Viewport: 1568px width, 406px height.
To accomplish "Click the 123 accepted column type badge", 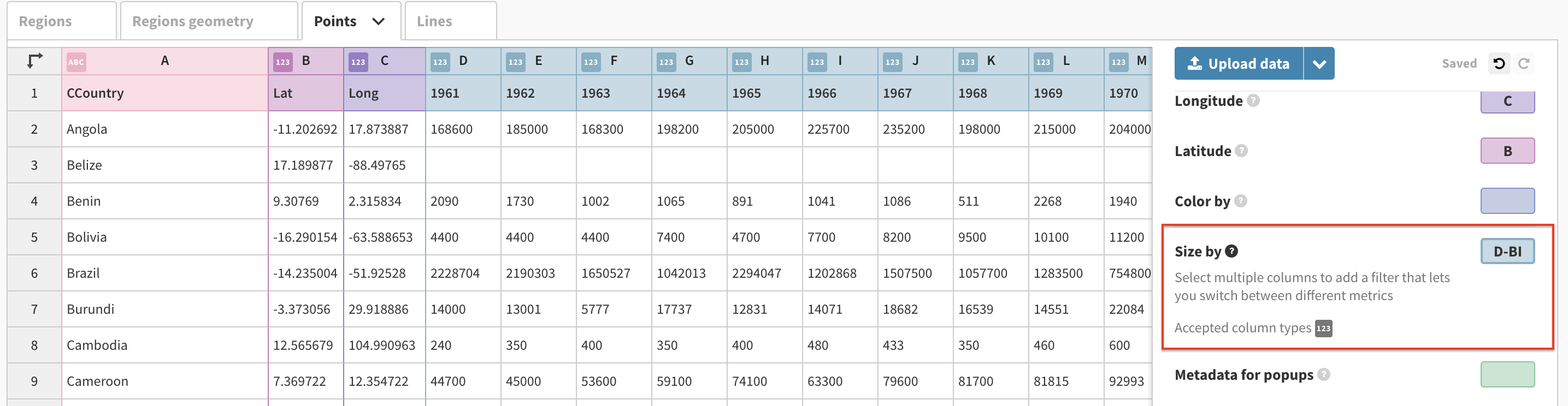I will pyautogui.click(x=1323, y=328).
